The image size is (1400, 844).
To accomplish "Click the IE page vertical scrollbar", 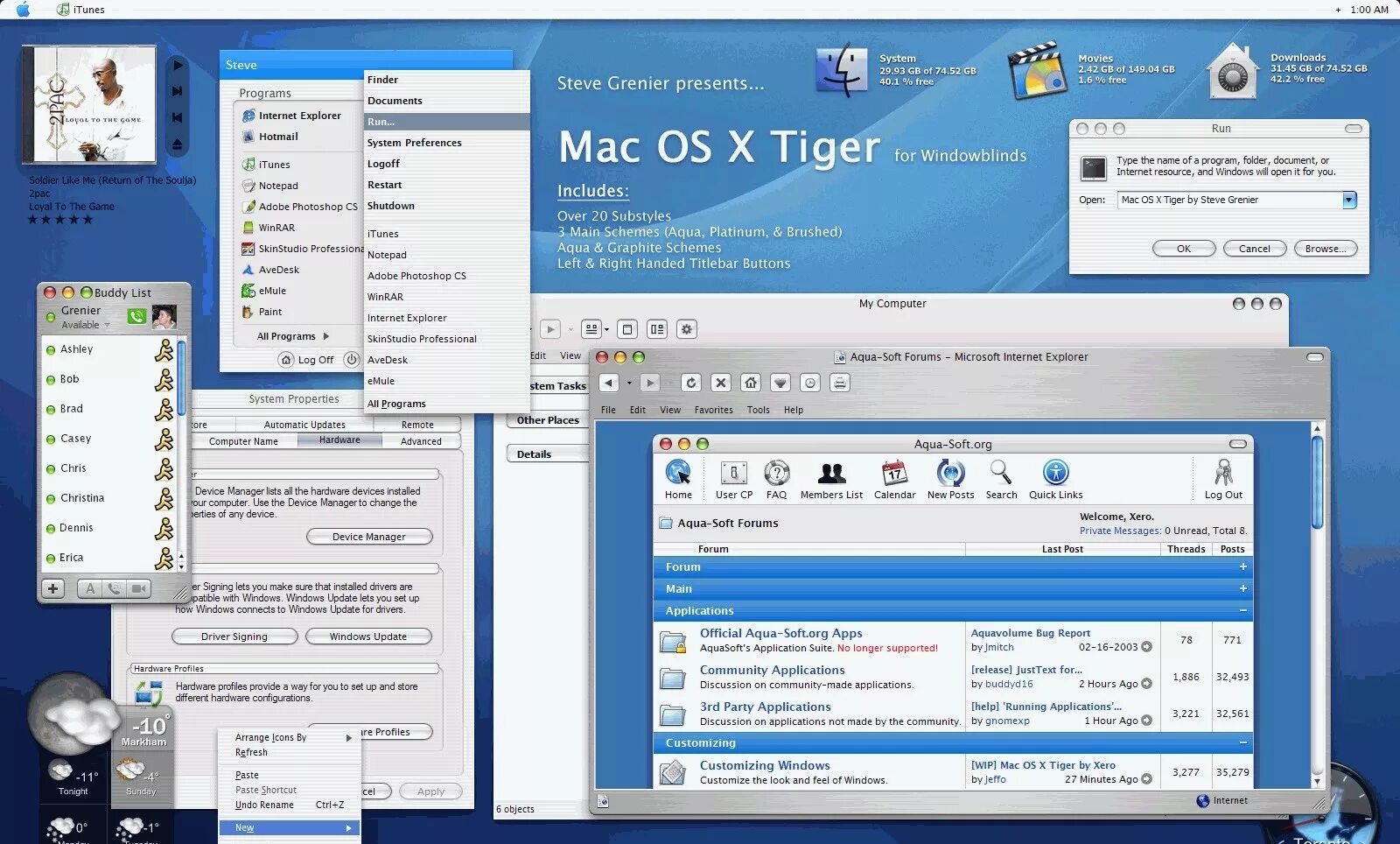I will tap(1317, 482).
